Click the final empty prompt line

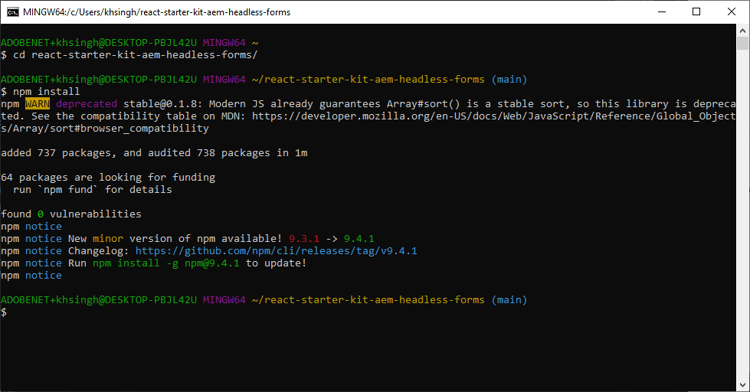pos(367,312)
